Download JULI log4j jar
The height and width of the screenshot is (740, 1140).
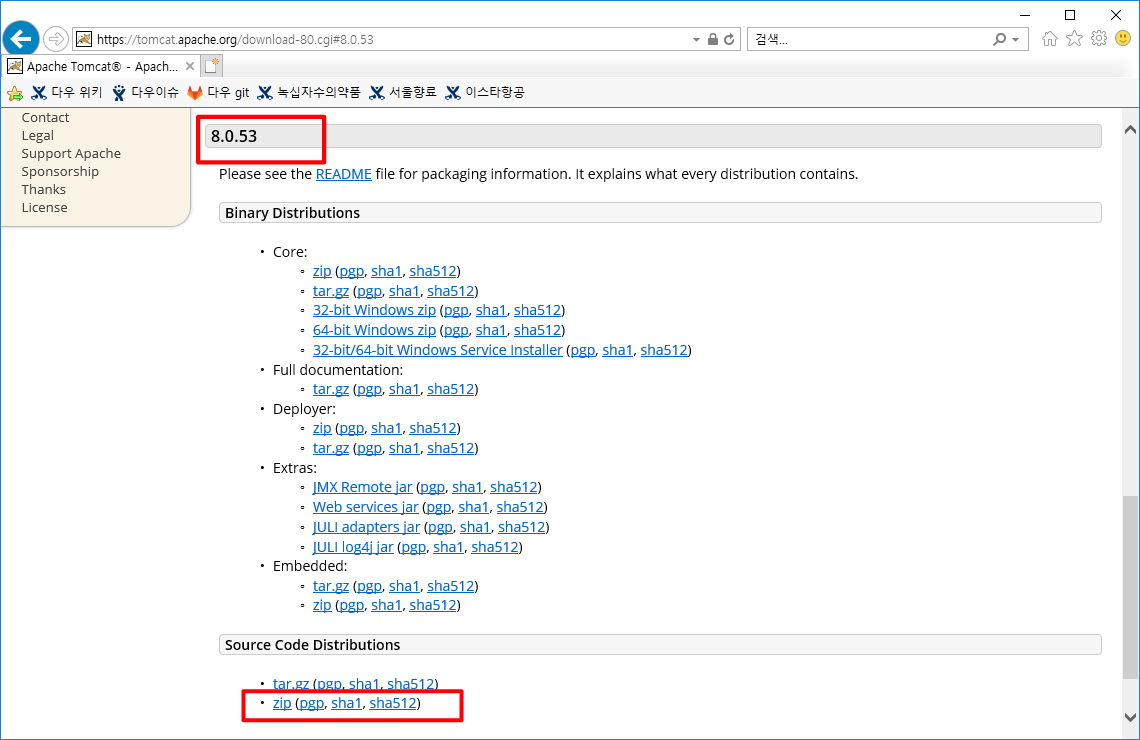353,547
